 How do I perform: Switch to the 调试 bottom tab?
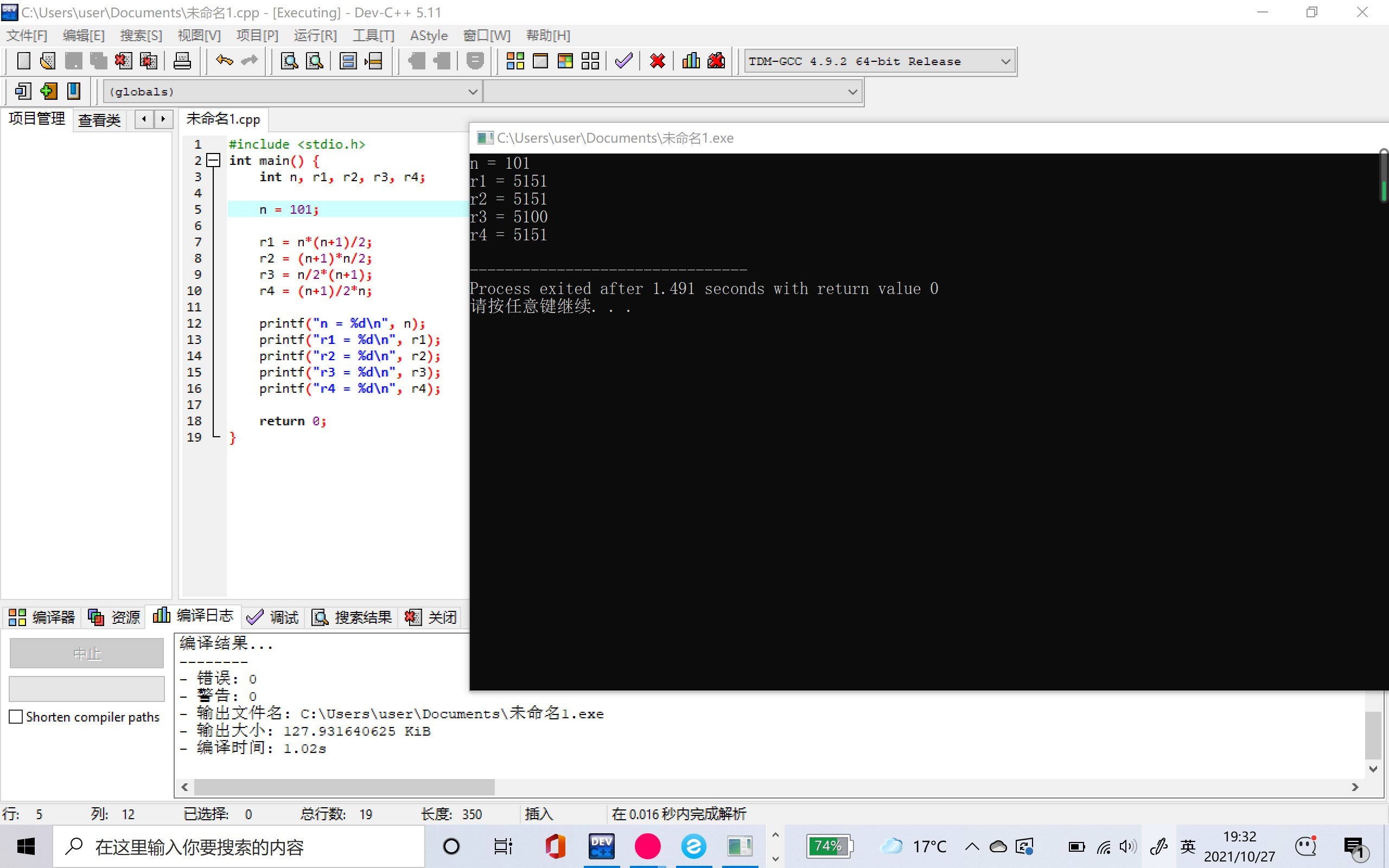click(x=273, y=617)
